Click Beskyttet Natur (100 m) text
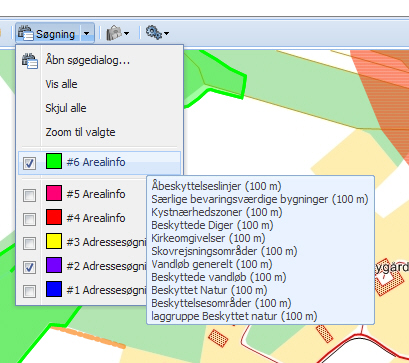The height and width of the screenshot is (363, 409). [209, 290]
